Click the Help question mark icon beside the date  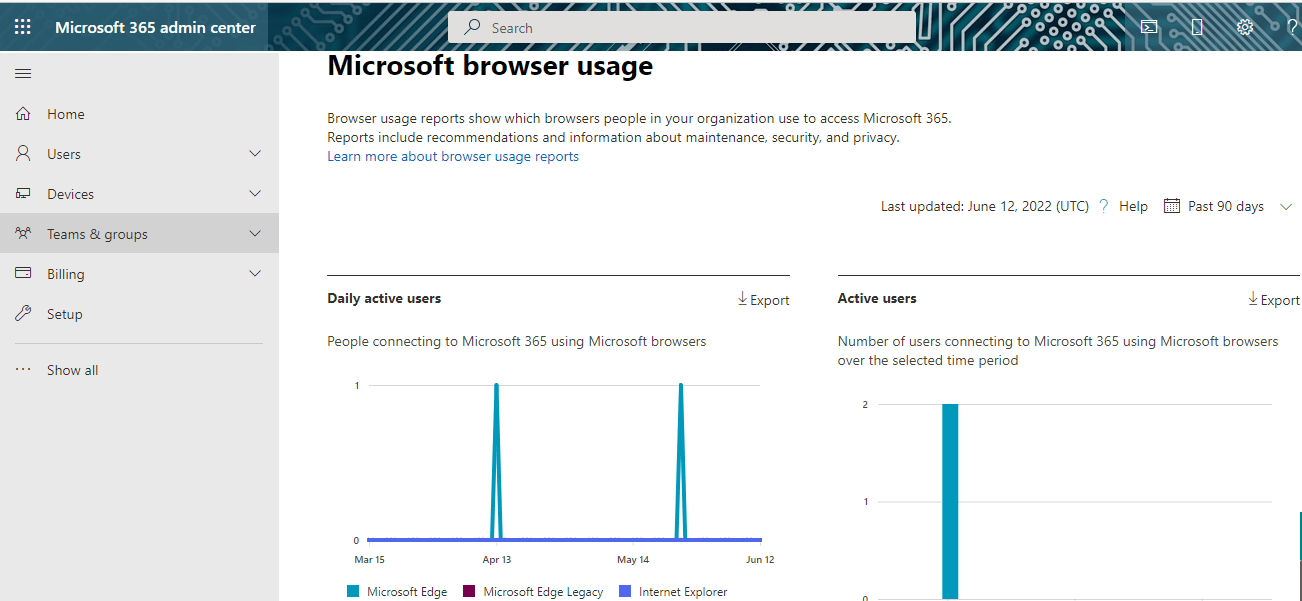1104,206
